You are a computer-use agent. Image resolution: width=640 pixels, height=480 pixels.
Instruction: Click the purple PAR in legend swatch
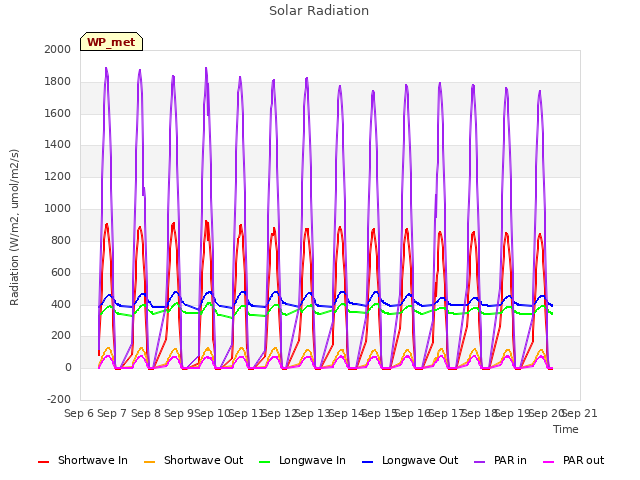[x=480, y=462]
